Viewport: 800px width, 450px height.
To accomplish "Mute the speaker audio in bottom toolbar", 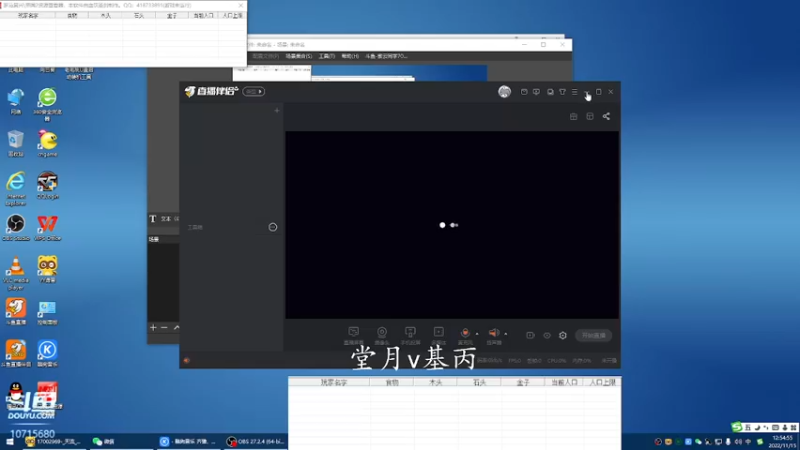I will [x=494, y=333].
